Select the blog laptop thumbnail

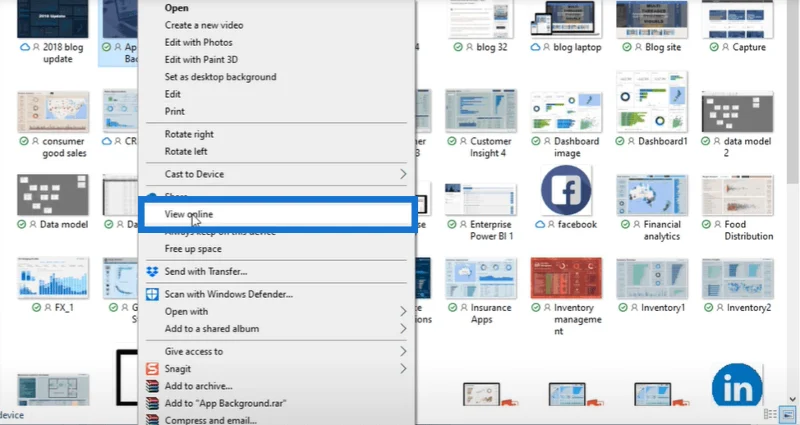pyautogui.click(x=566, y=19)
